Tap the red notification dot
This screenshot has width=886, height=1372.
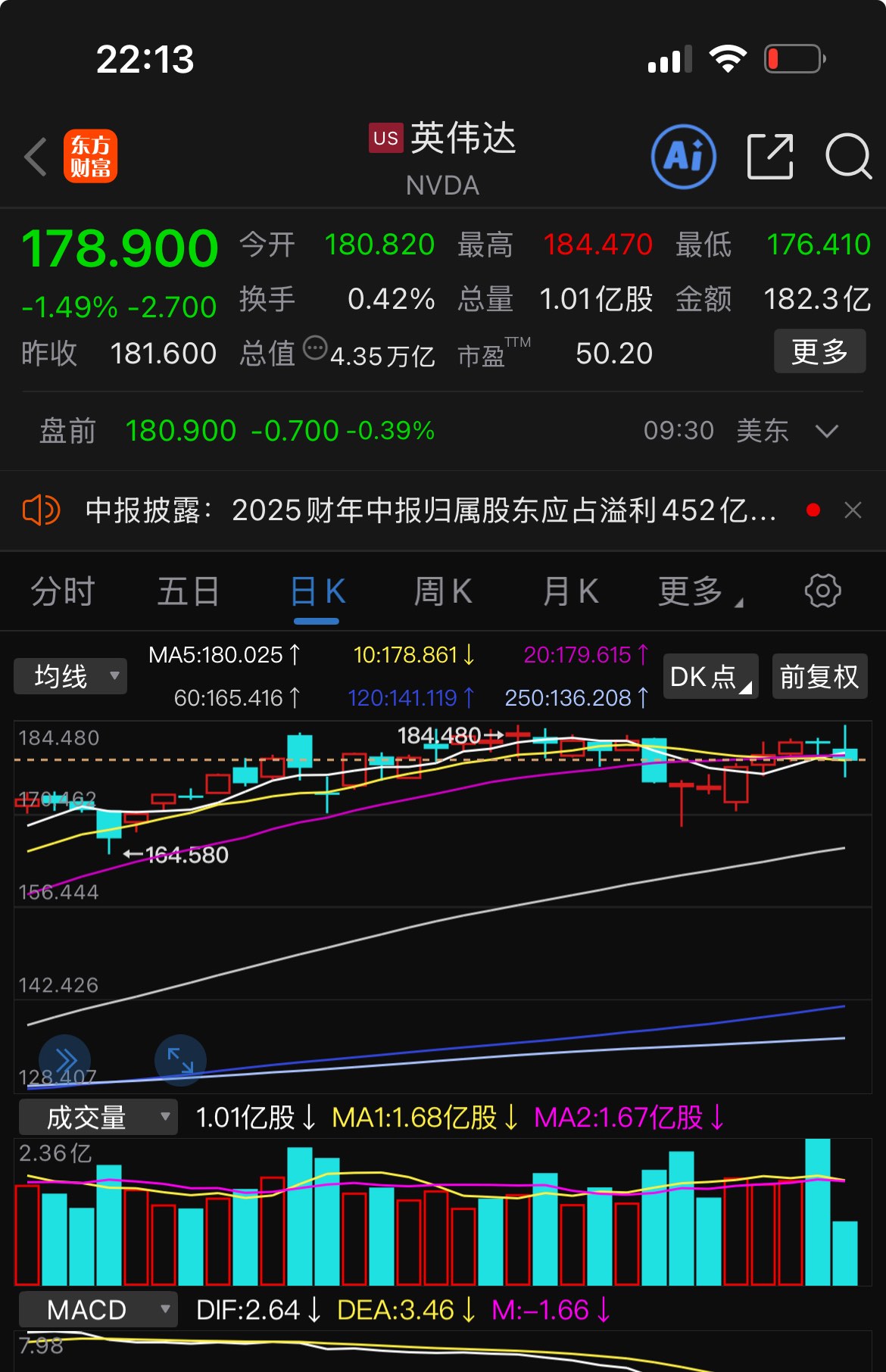click(813, 510)
